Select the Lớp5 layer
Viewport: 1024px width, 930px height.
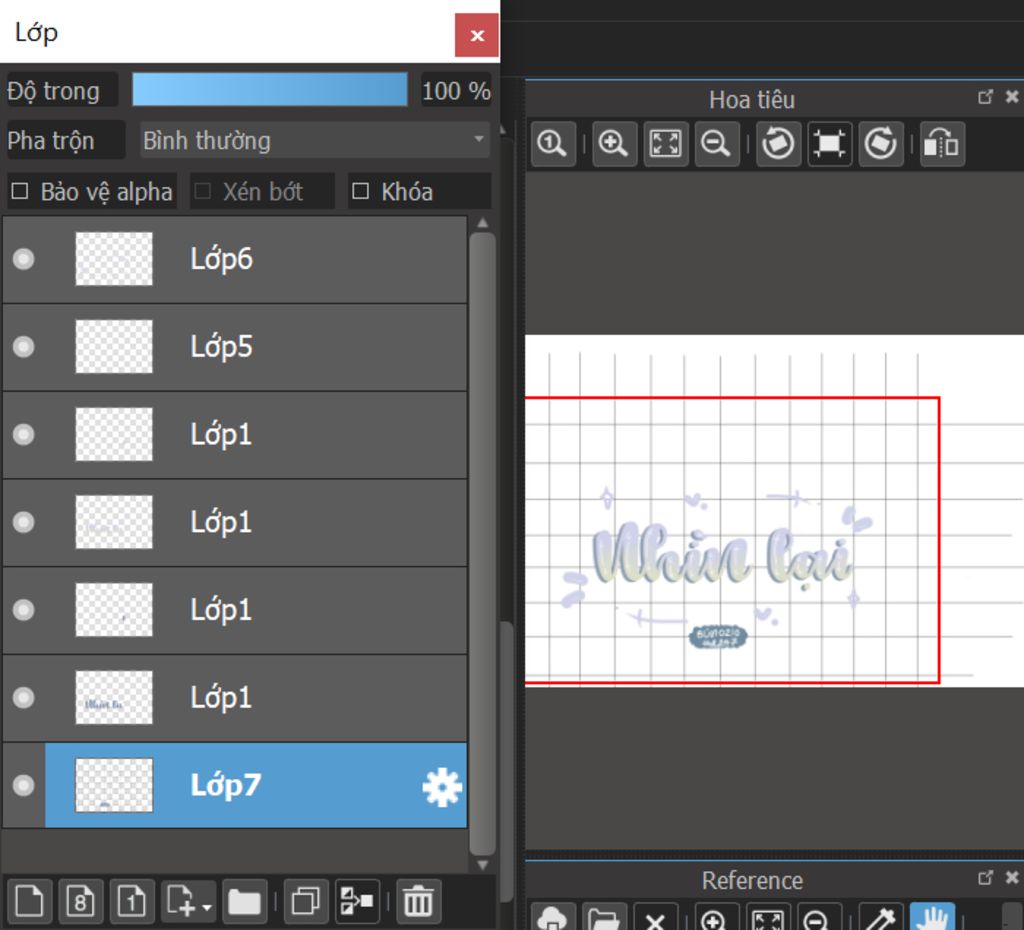[x=235, y=347]
